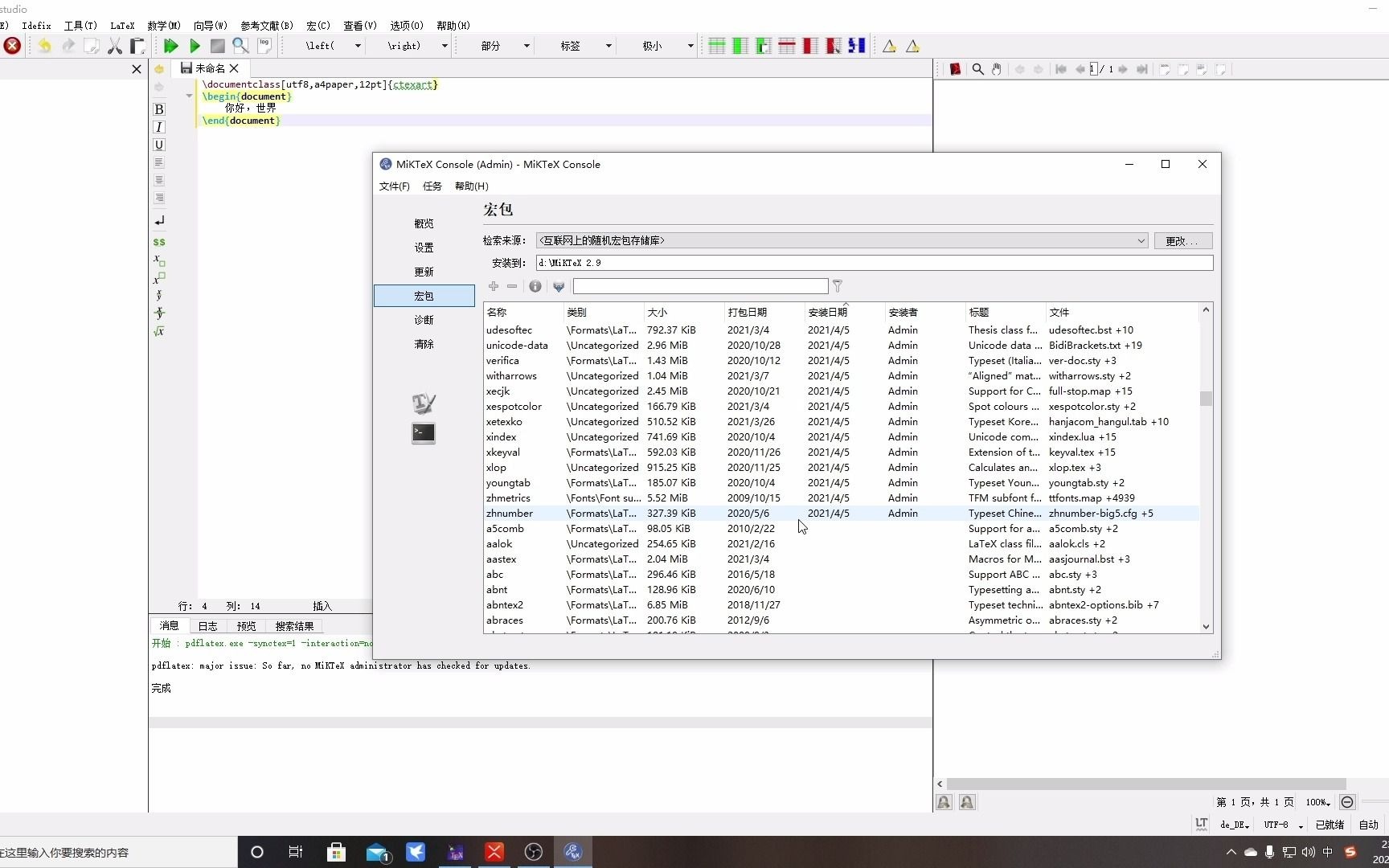Go to the 诊断 page in MiKTeX Console

click(424, 320)
